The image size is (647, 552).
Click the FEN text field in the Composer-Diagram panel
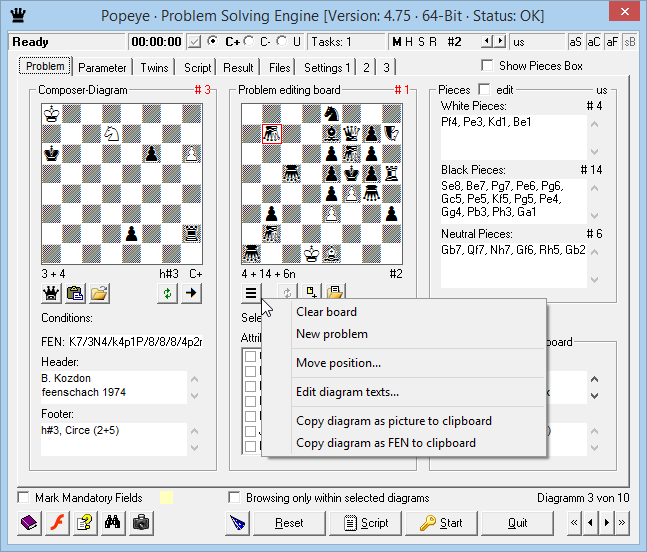click(135, 342)
